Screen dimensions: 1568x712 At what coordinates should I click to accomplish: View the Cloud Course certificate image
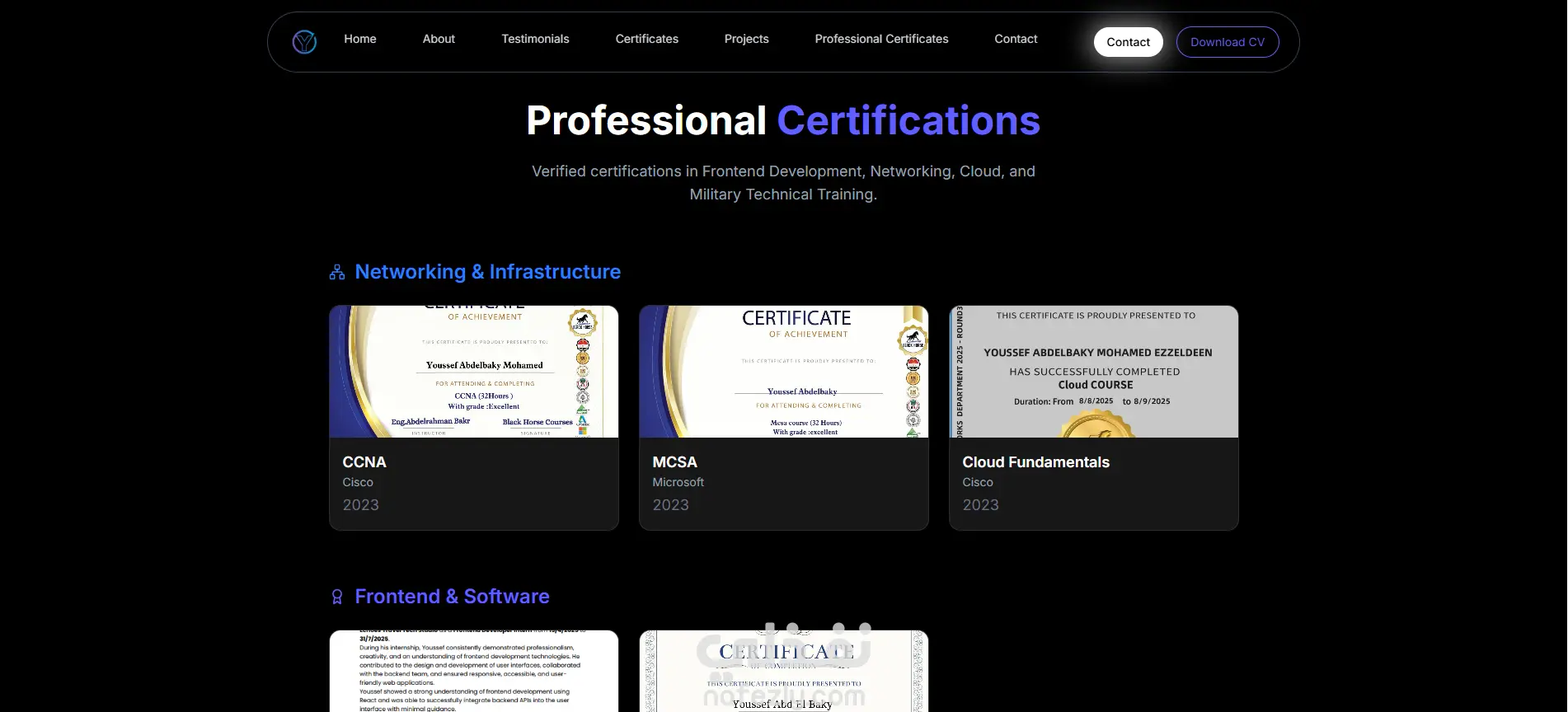click(x=1094, y=372)
